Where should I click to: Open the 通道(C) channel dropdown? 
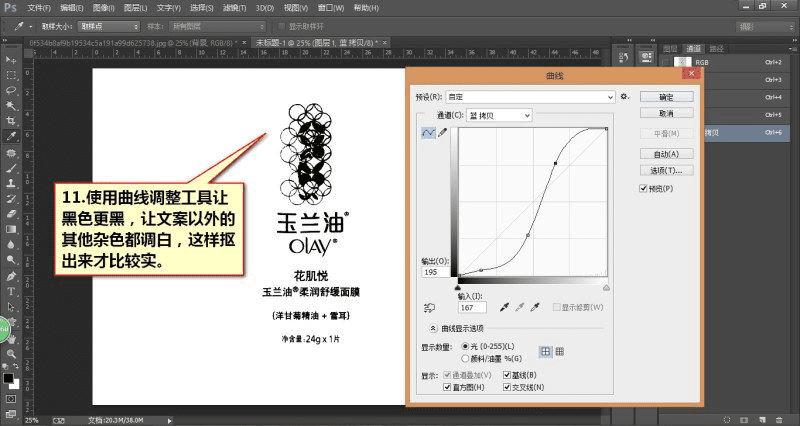tap(502, 115)
